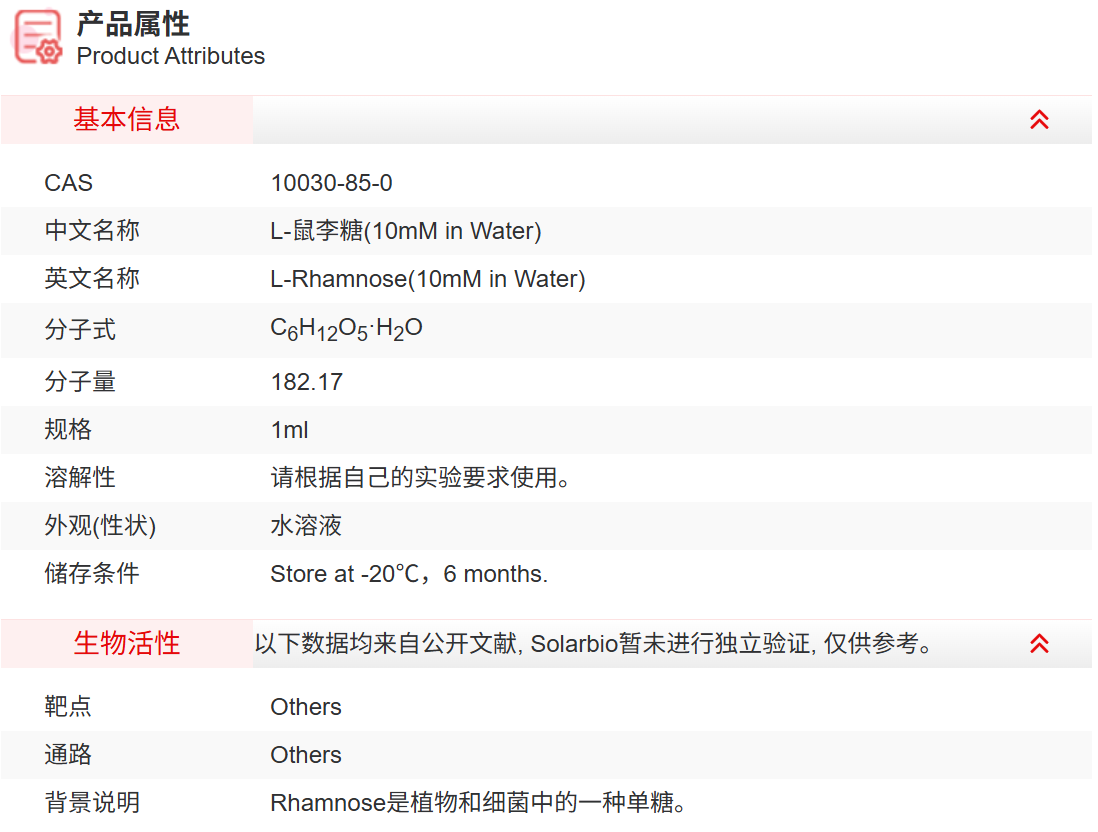Collapse the 基本信息 section via double chevron
Image resolution: width=1098 pixels, height=832 pixels.
[1040, 119]
